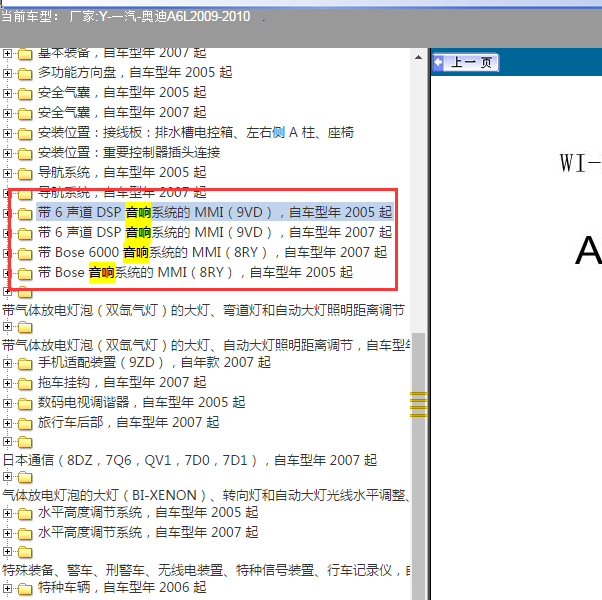The height and width of the screenshot is (600, 602).
Task: Click folder icon of 导航系统 2005 item
Action: pos(25,174)
